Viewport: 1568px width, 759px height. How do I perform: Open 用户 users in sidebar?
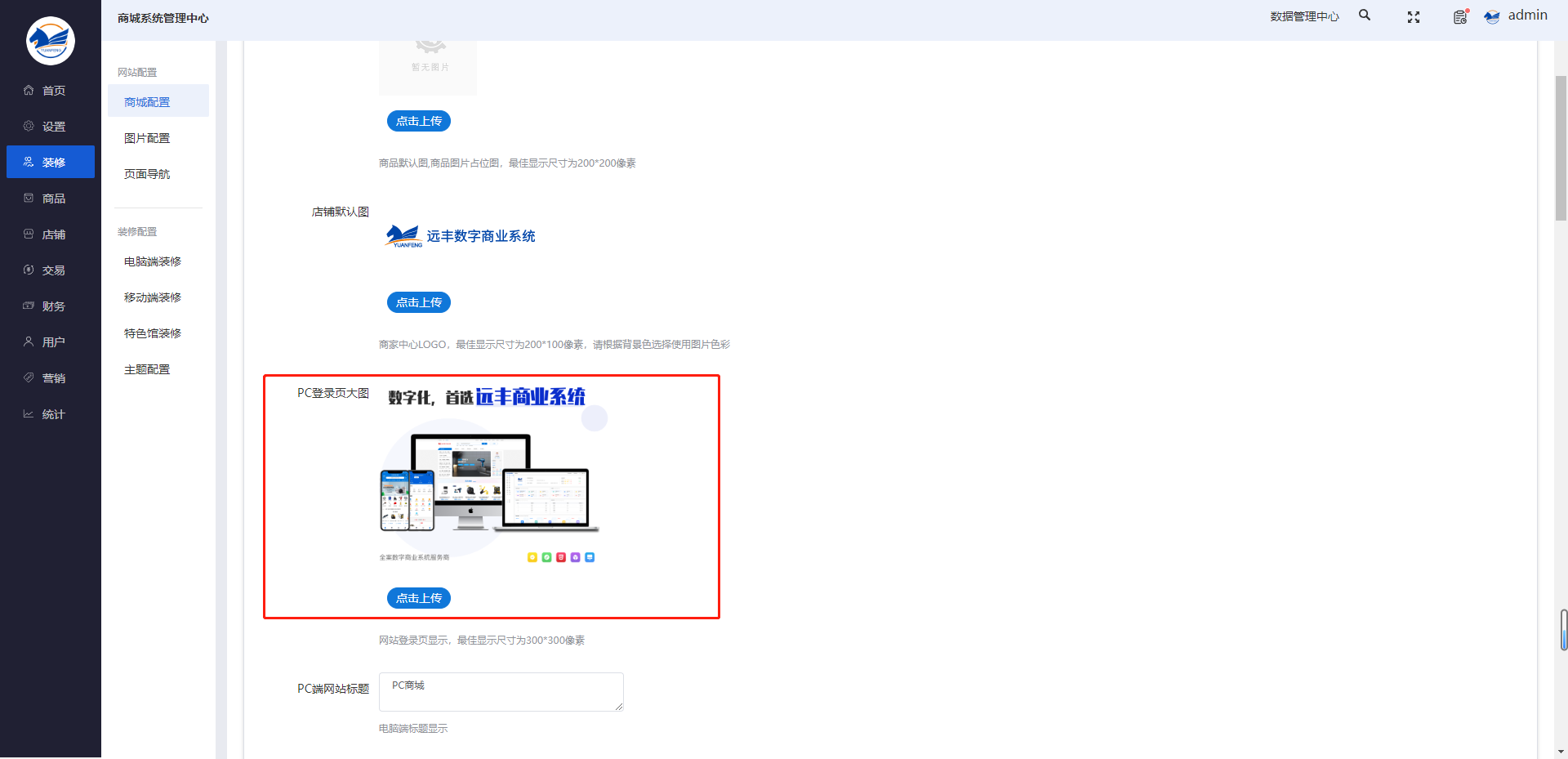coord(51,342)
